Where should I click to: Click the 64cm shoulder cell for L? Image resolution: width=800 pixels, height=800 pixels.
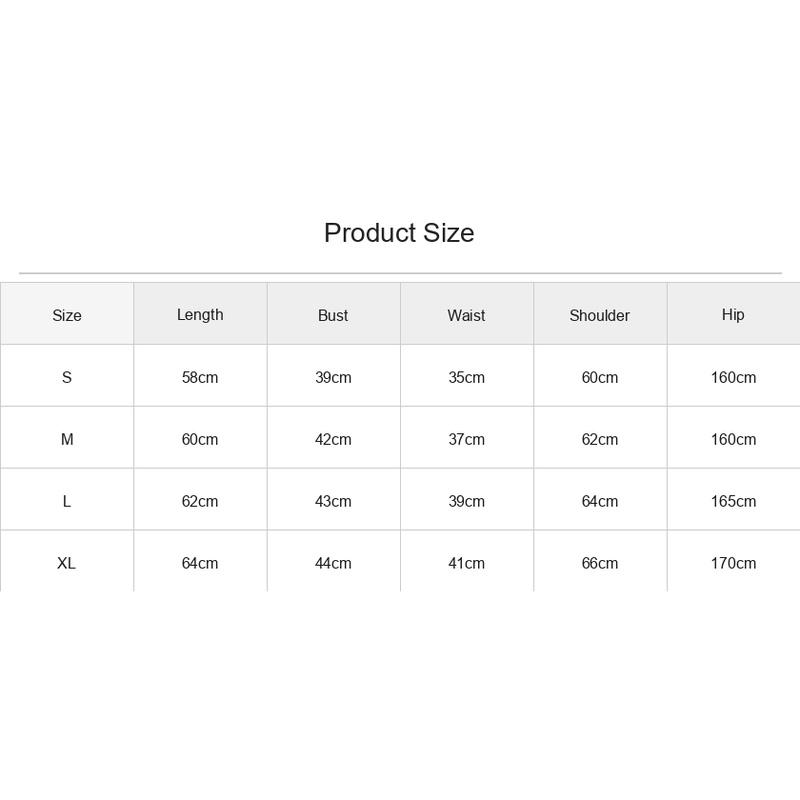click(599, 501)
